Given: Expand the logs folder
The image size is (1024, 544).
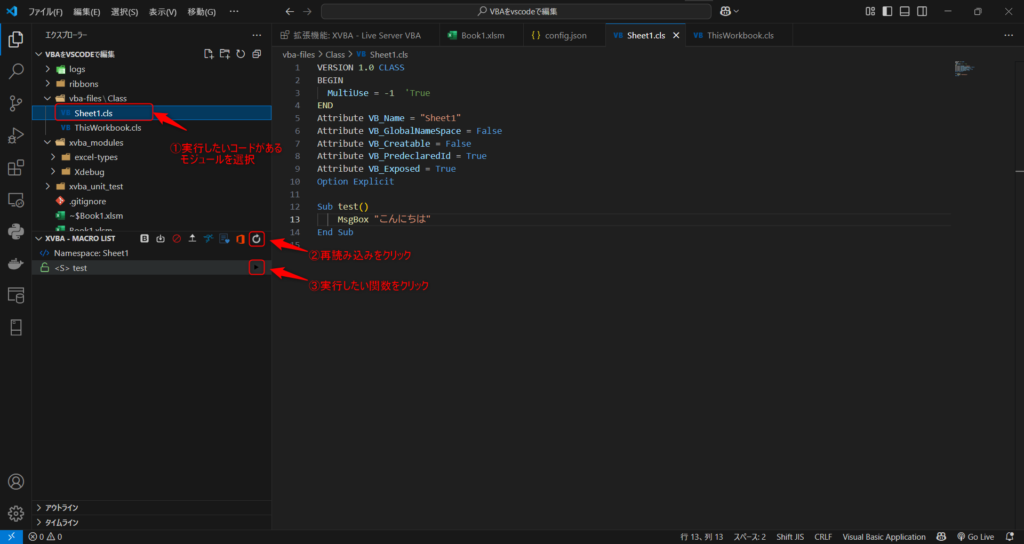Looking at the screenshot, I should 76,69.
